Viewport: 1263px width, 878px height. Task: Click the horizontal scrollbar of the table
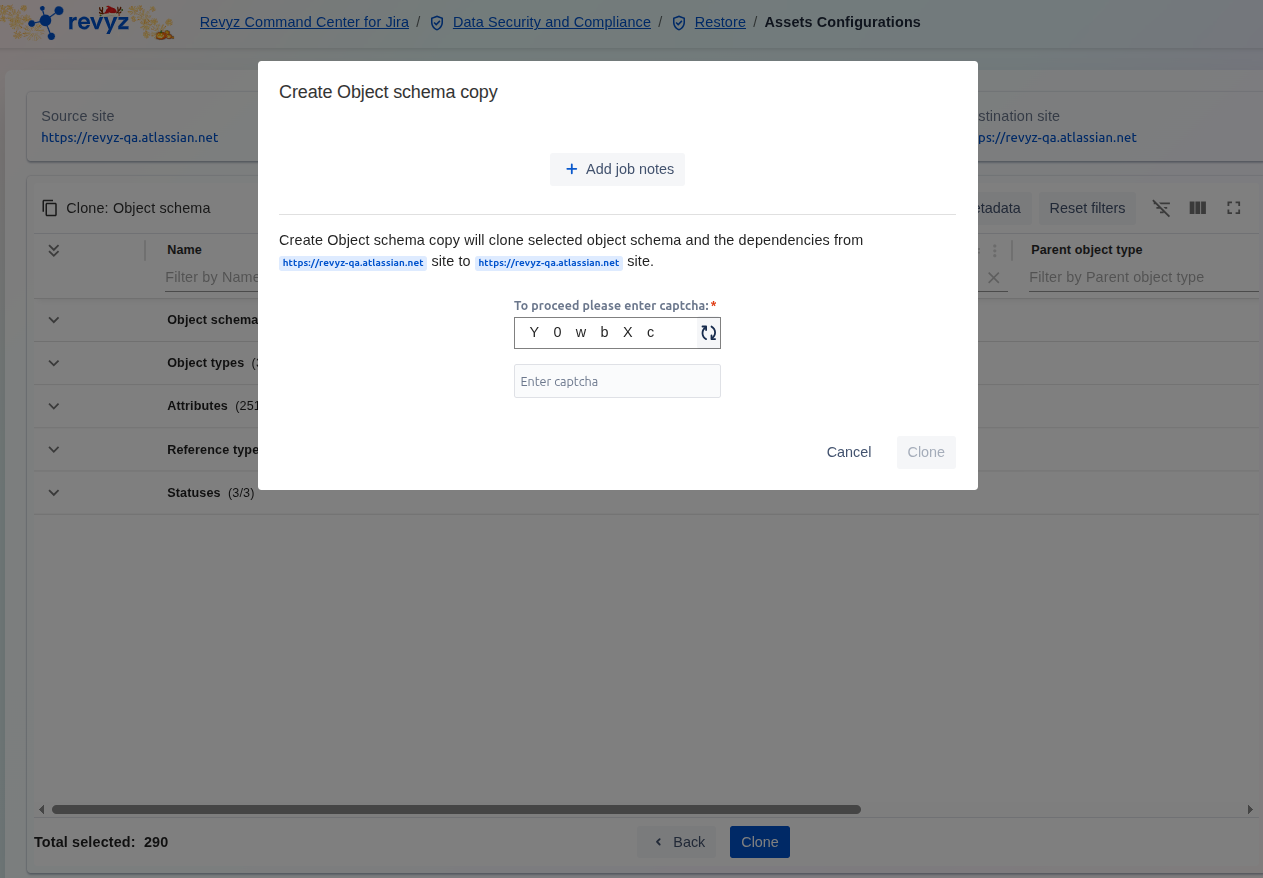[456, 809]
